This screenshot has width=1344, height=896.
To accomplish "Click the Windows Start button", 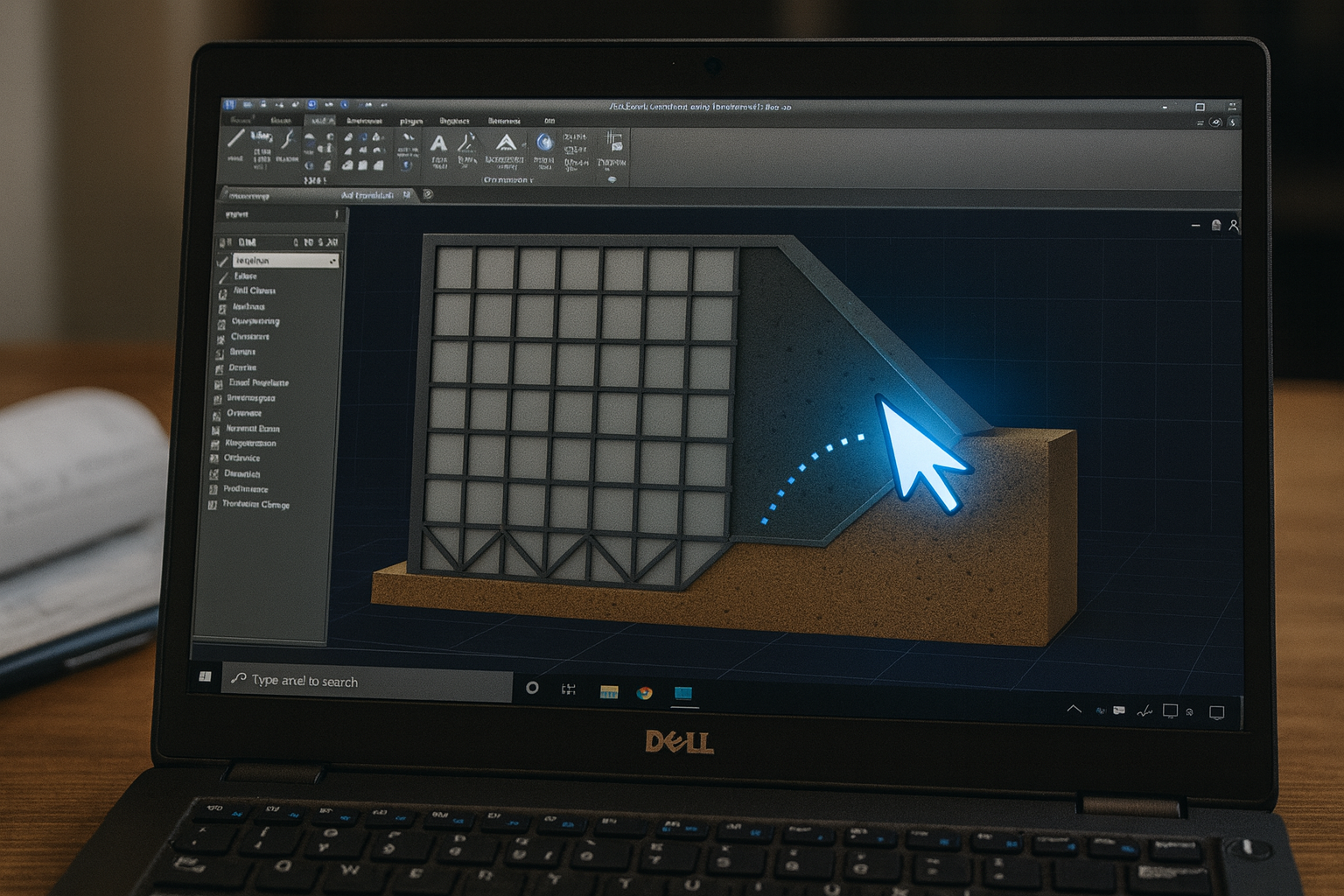I will tap(205, 677).
